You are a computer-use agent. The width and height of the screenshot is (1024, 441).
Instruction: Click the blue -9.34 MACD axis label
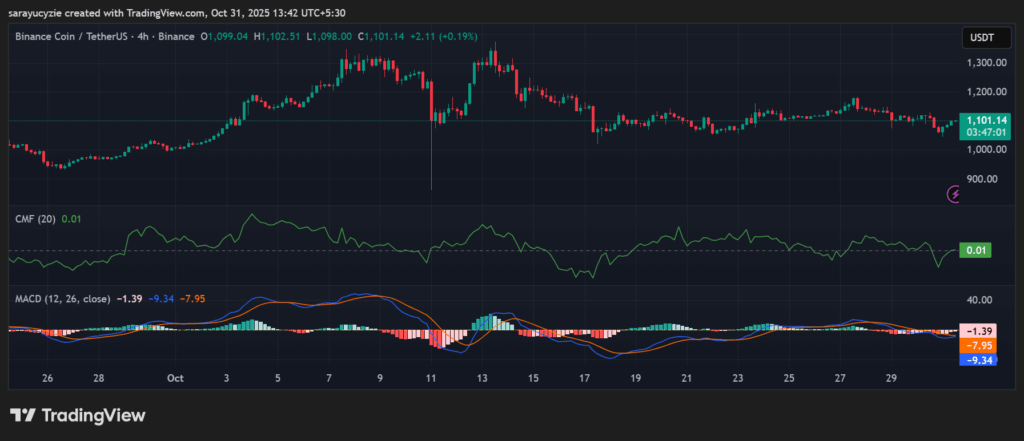(x=974, y=360)
